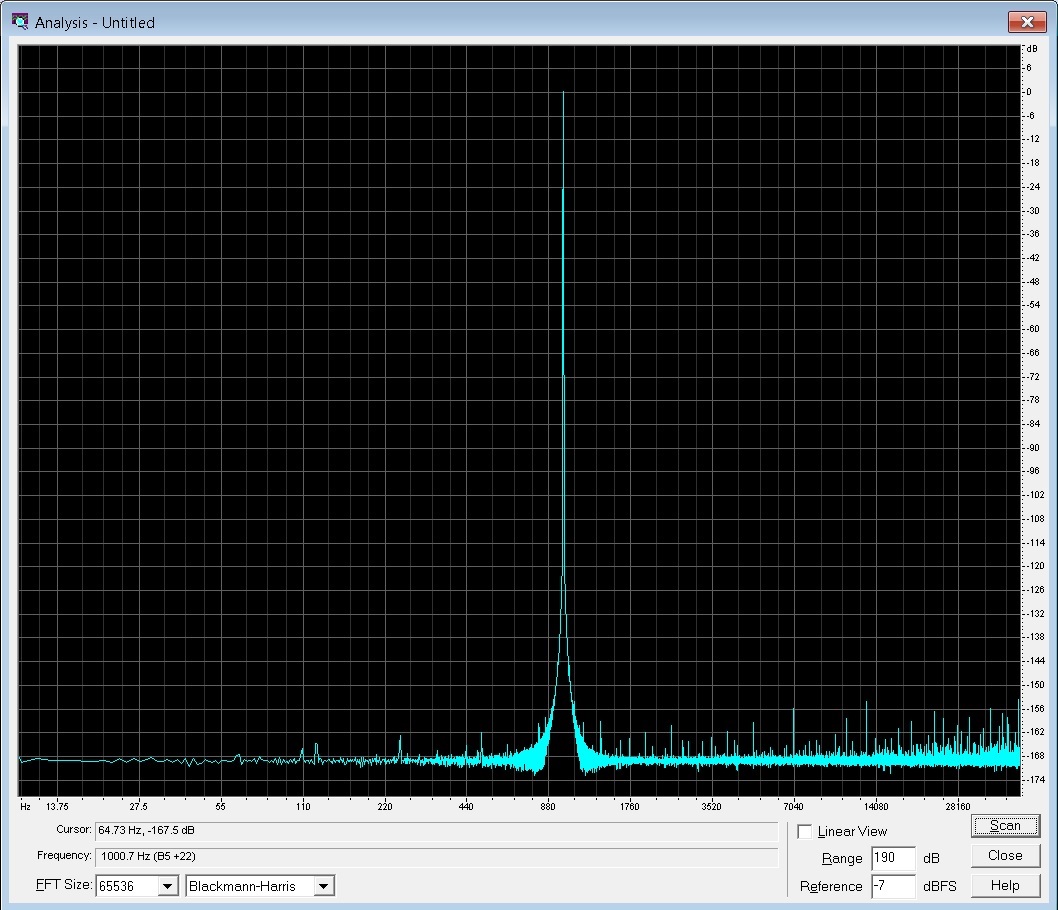Click the Scan button

click(1005, 826)
